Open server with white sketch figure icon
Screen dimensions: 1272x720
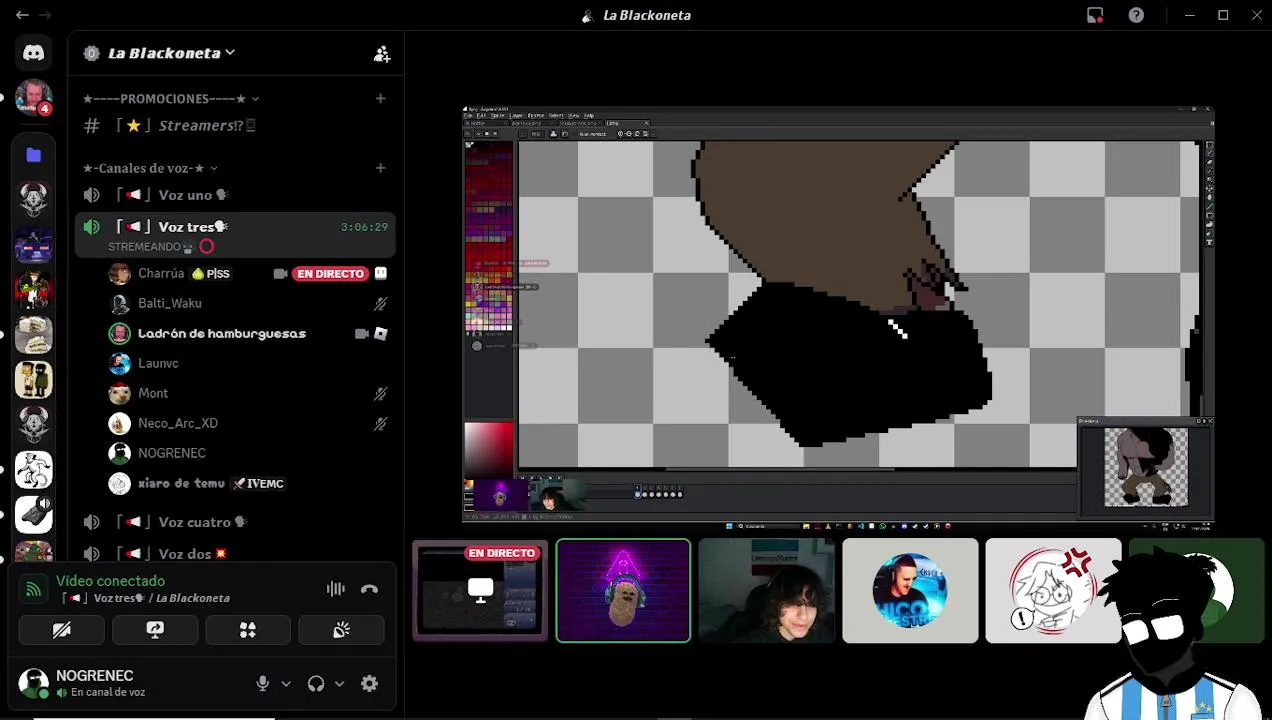33,469
